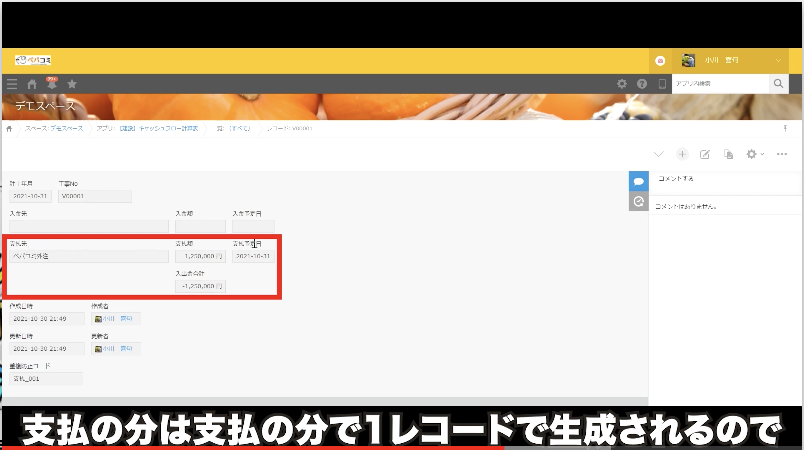Click the アプリ内検索 search field
This screenshot has width=804, height=450.
[720, 85]
